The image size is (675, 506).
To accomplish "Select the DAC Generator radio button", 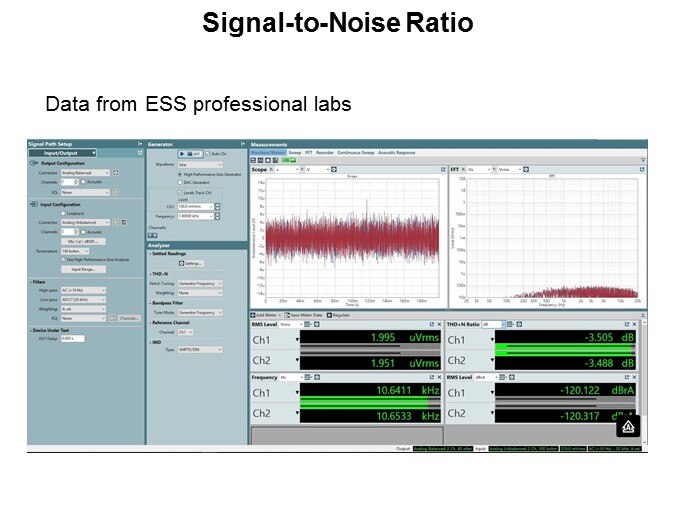I will coord(179,182).
